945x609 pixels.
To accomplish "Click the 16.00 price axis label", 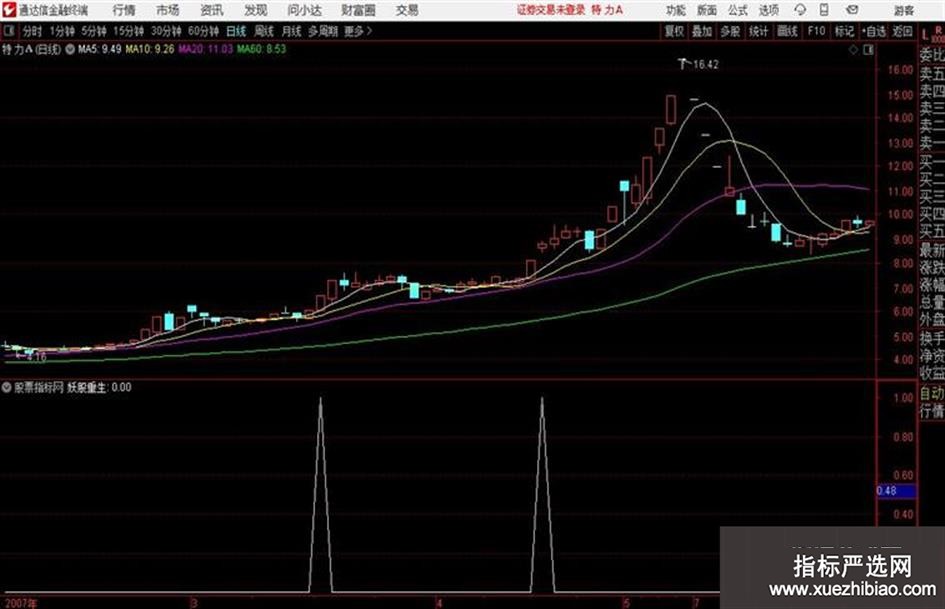I will pos(900,70).
